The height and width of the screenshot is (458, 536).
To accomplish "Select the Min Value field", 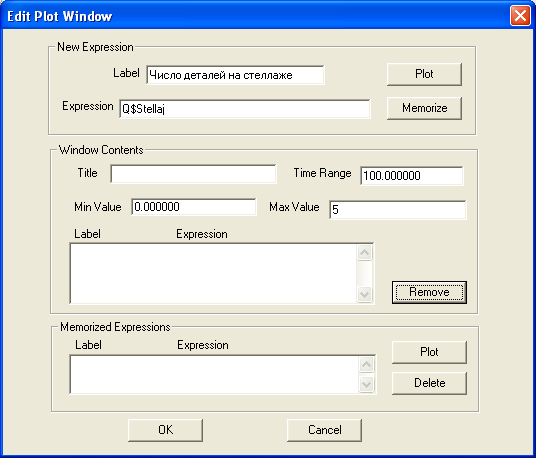I will pos(194,207).
